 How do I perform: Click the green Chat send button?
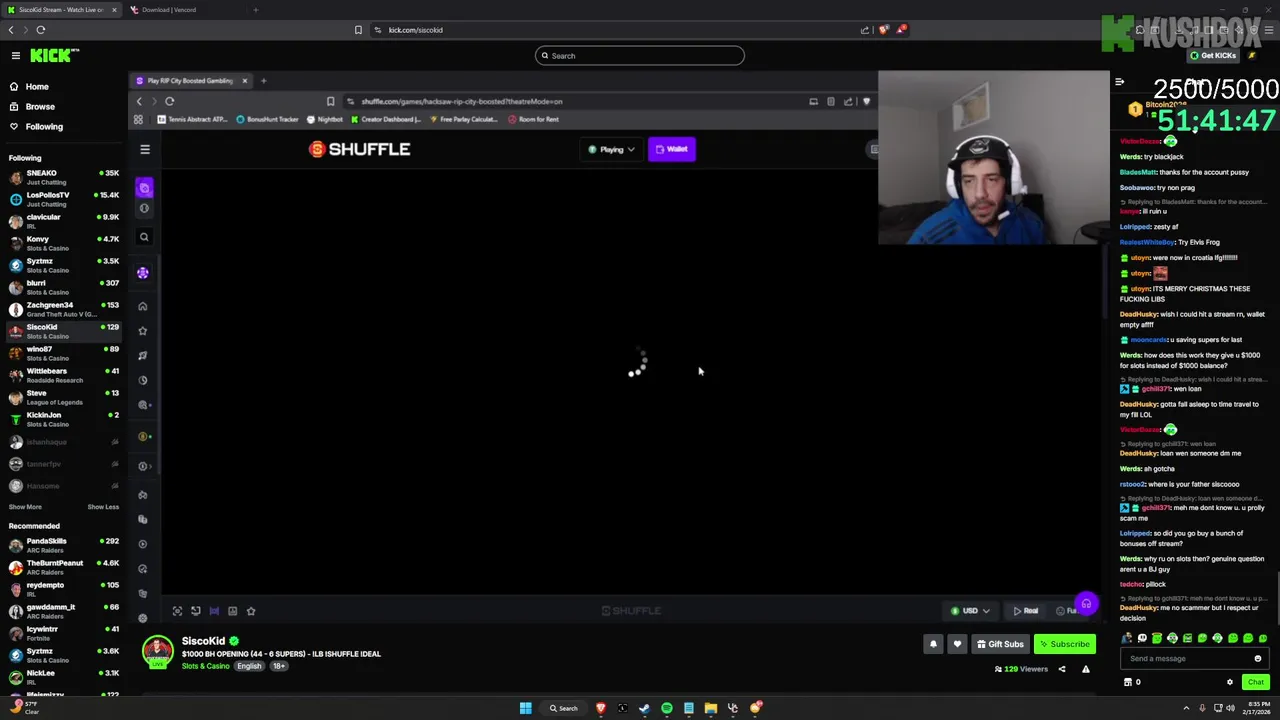pyautogui.click(x=1256, y=682)
